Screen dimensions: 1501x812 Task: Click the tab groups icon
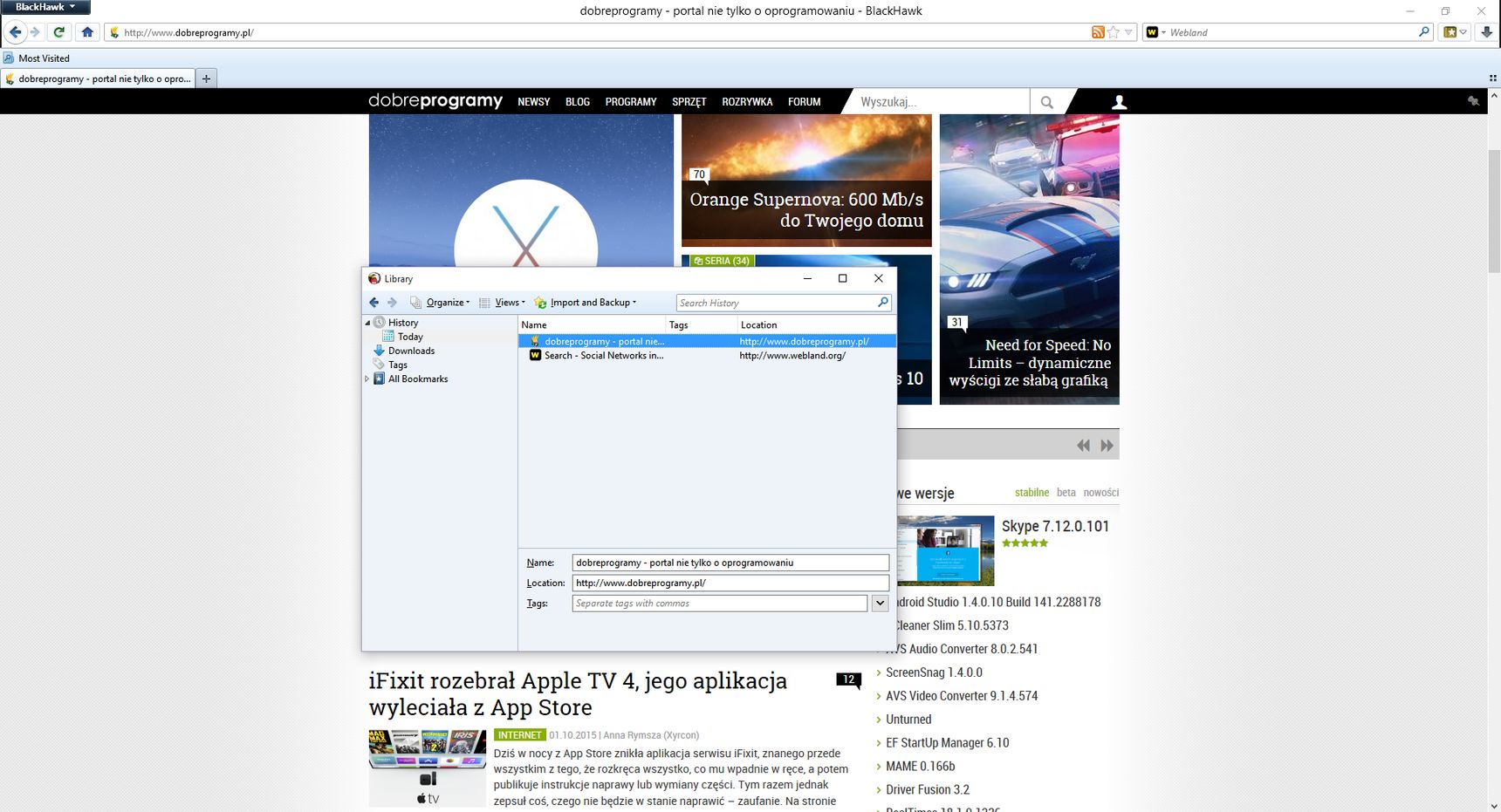1493,78
